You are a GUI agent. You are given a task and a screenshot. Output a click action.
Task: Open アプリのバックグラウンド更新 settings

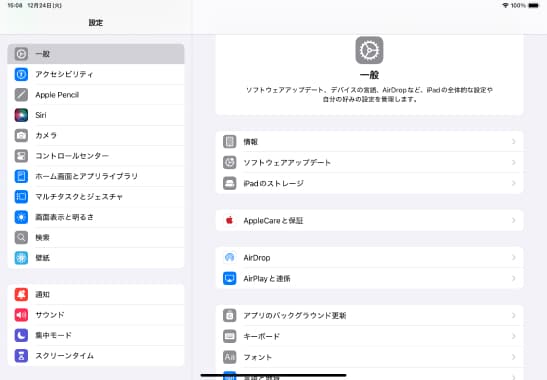tap(369, 315)
